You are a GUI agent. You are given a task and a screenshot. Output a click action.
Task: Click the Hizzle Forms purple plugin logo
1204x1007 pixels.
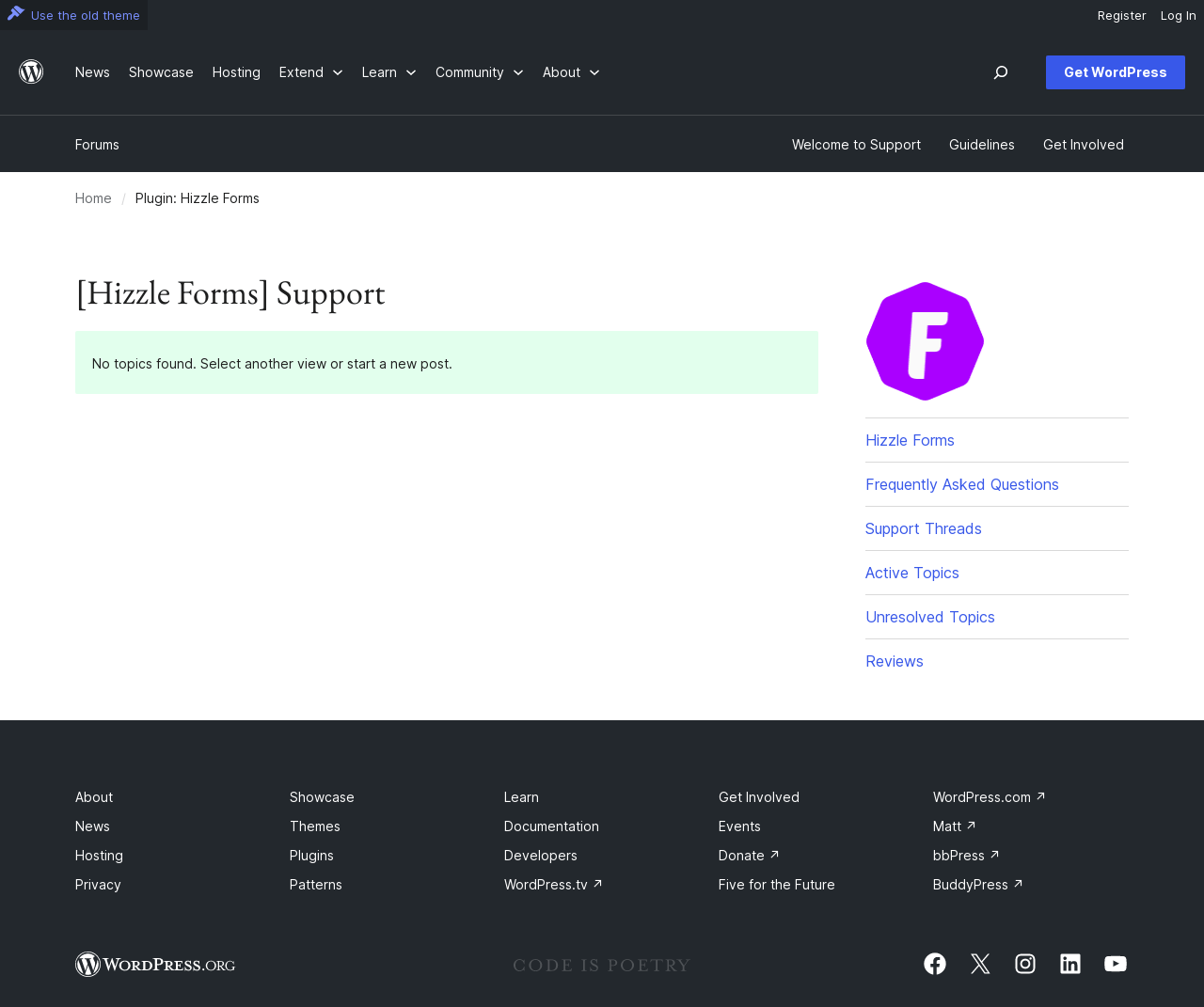[x=925, y=341]
